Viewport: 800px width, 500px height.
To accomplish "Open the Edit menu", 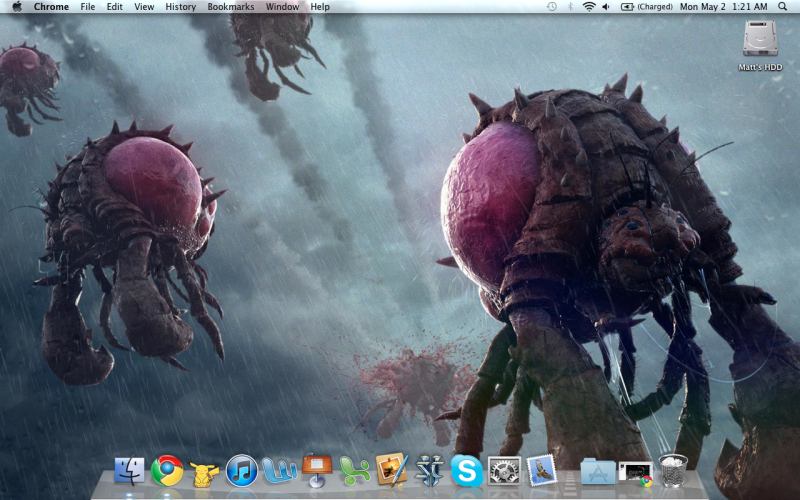I will [114, 7].
